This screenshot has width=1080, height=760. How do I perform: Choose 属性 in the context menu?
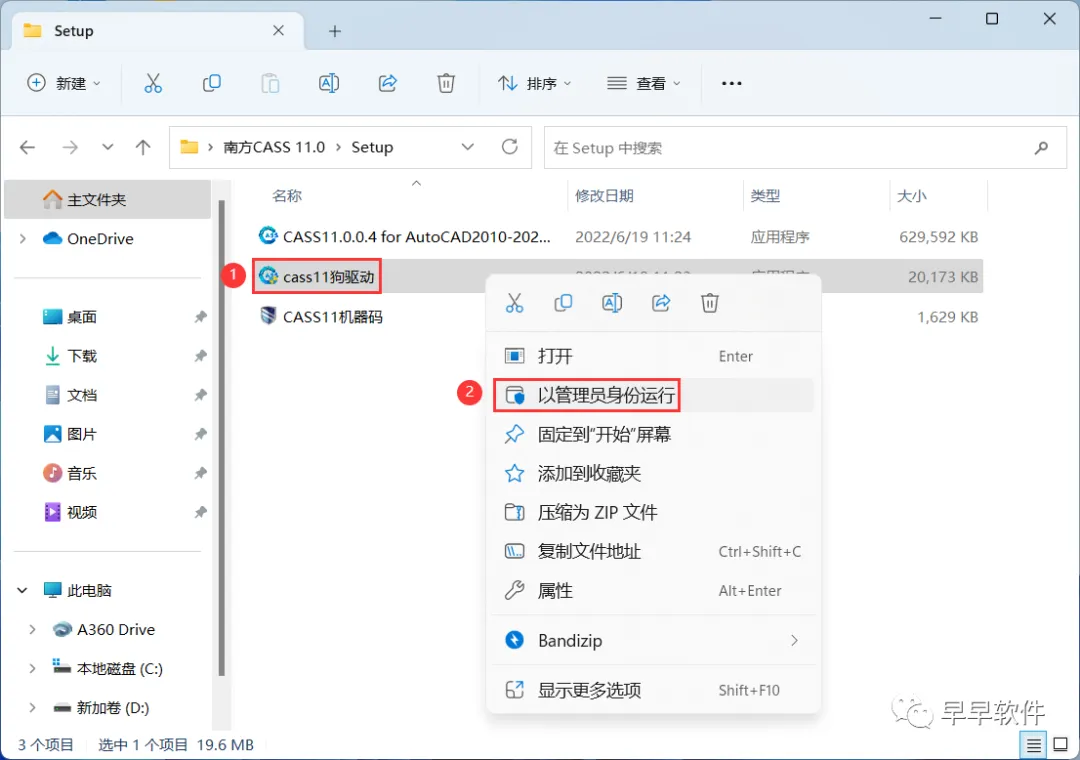click(x=653, y=590)
